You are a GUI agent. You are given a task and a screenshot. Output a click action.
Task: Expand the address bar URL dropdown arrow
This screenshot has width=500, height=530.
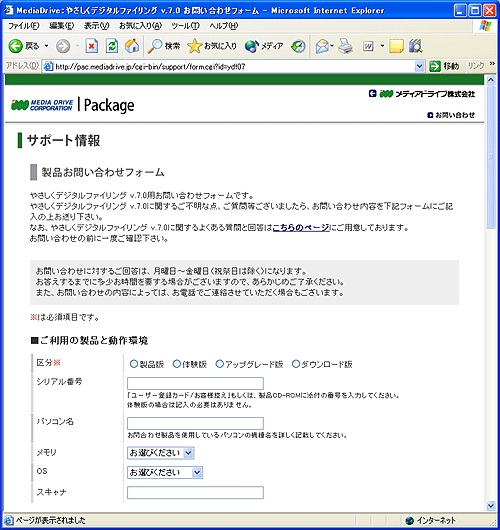click(419, 66)
